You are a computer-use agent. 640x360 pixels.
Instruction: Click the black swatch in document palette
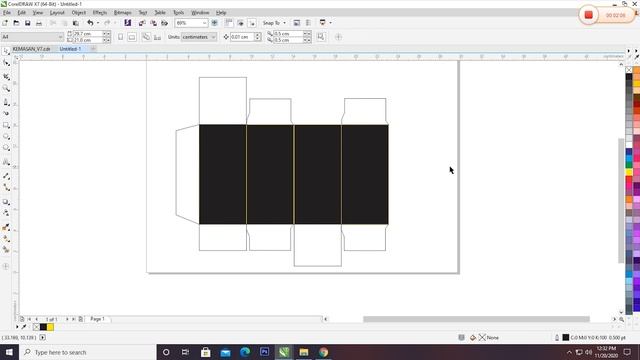pos(43,327)
